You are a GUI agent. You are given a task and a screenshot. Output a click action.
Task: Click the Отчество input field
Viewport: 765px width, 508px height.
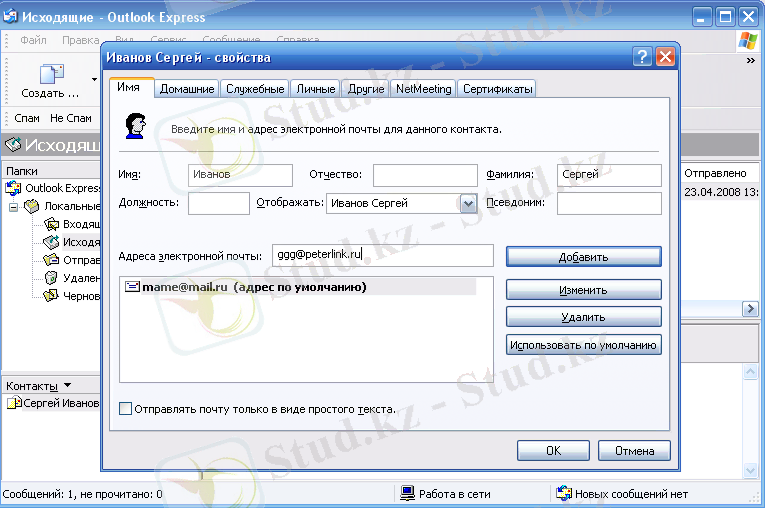click(425, 175)
